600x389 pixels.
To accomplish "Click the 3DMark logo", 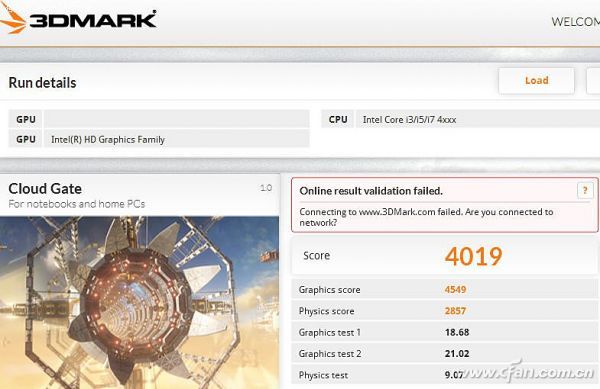I will 78,19.
